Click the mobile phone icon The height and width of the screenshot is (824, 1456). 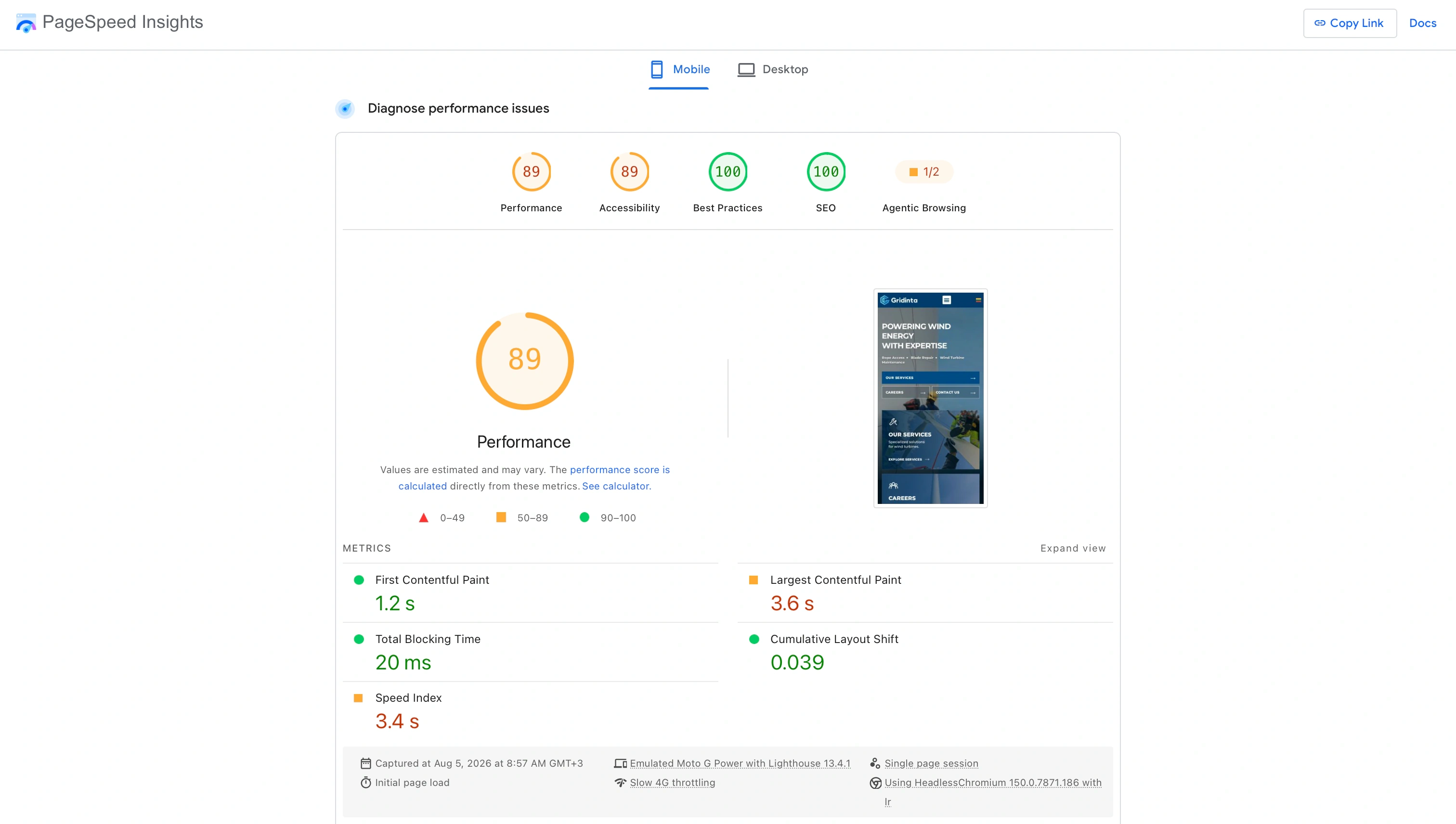click(657, 70)
